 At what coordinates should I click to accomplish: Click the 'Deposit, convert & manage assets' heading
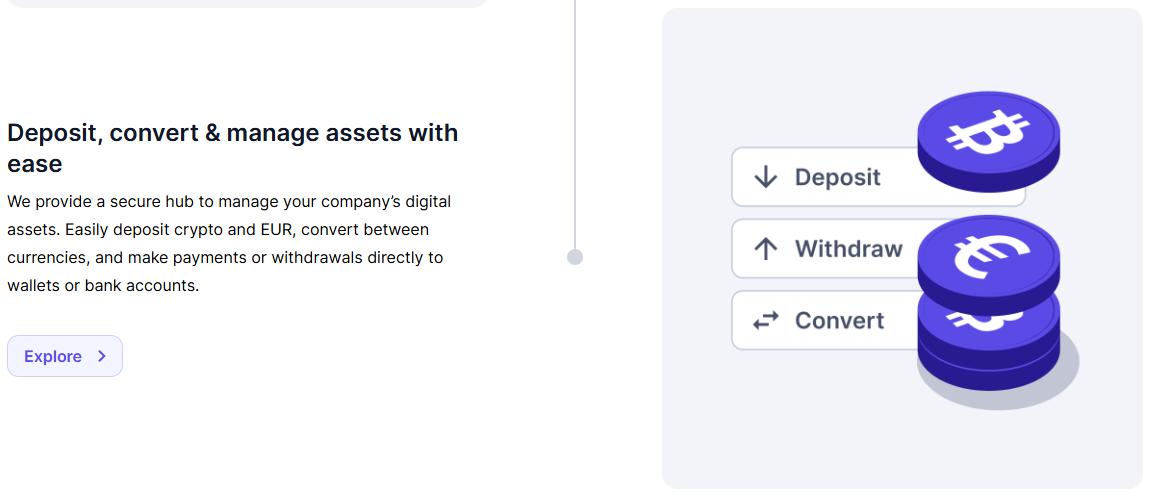pyautogui.click(x=232, y=133)
